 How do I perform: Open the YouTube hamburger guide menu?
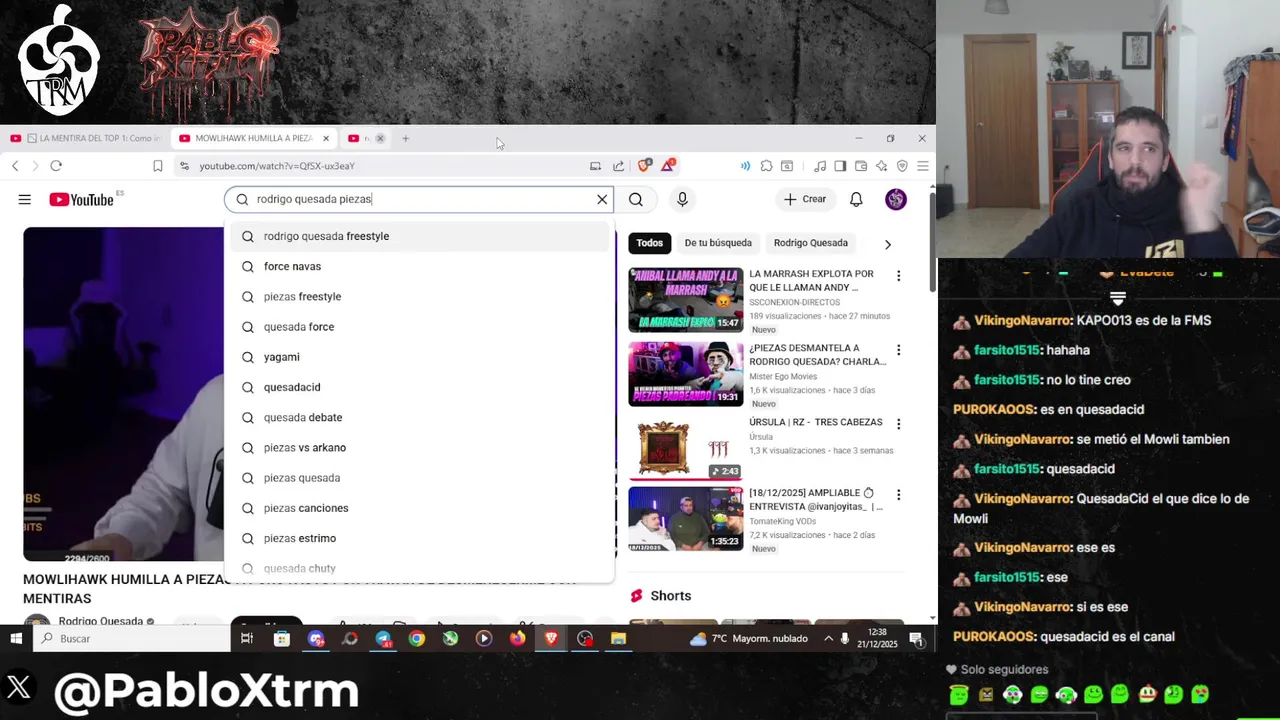coord(24,199)
